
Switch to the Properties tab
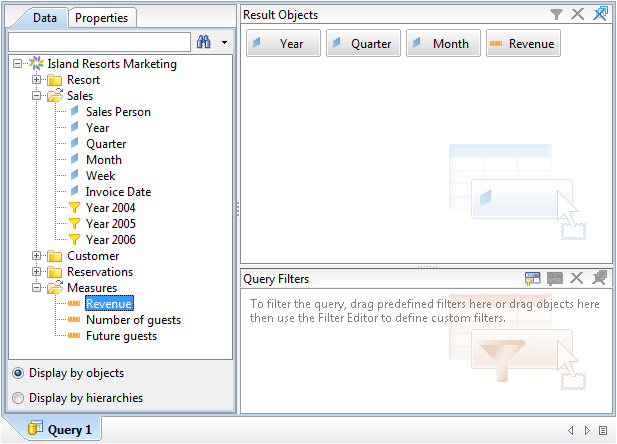click(x=102, y=18)
